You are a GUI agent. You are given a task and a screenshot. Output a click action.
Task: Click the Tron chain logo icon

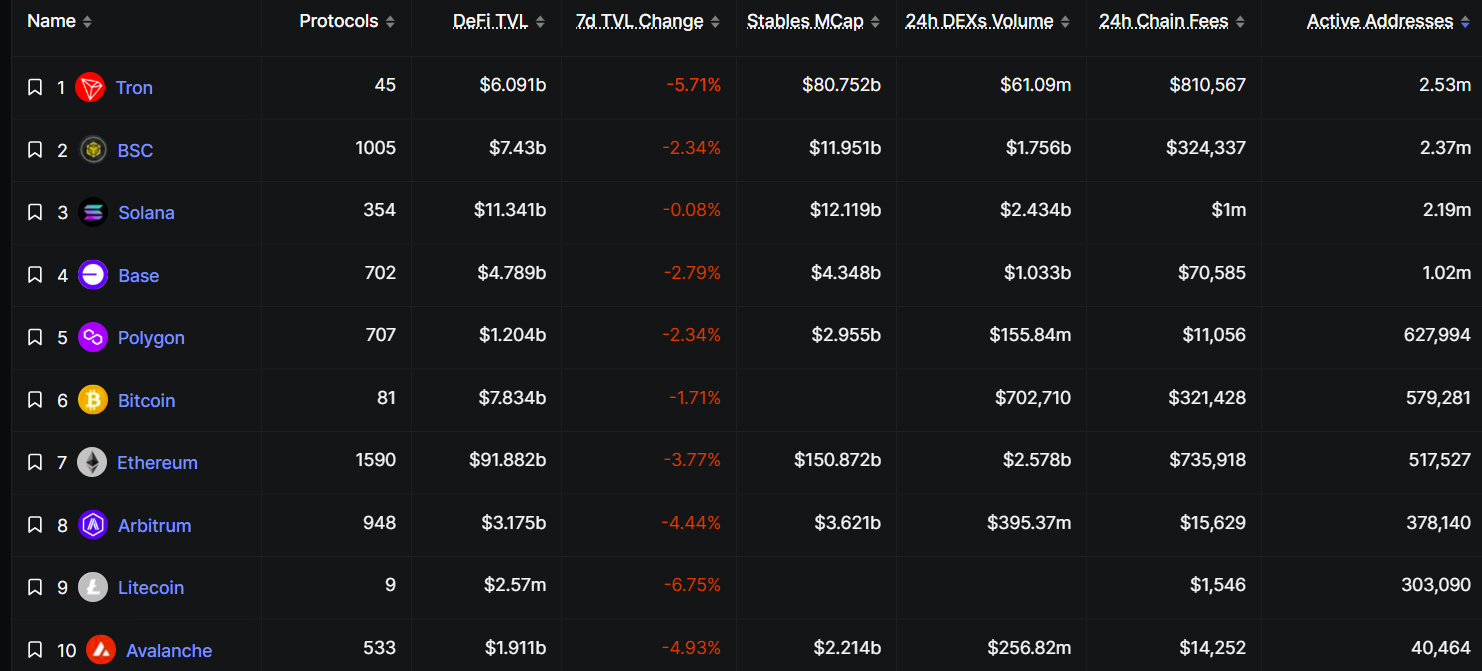(x=90, y=88)
